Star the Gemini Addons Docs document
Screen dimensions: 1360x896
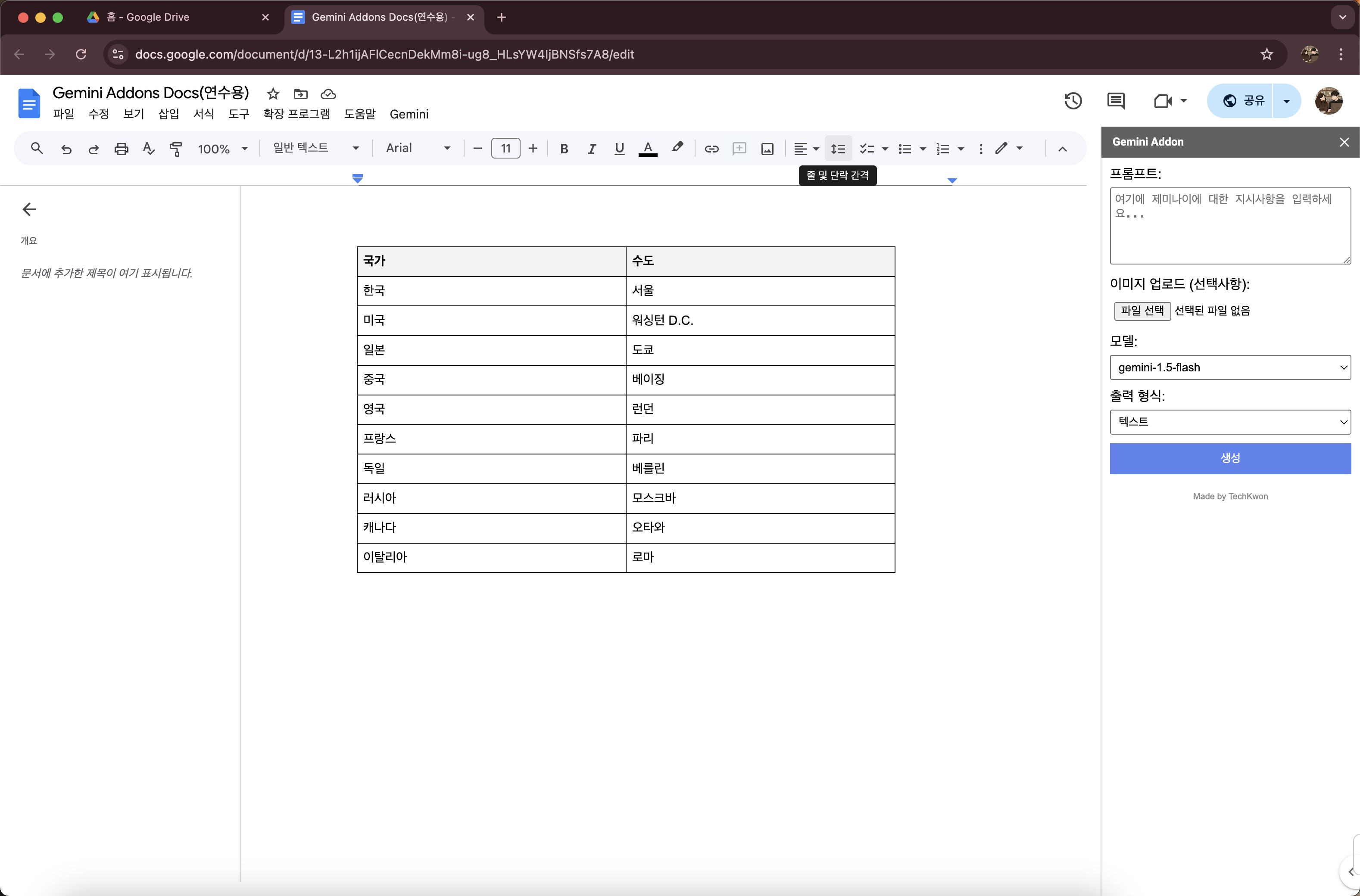pyautogui.click(x=273, y=94)
